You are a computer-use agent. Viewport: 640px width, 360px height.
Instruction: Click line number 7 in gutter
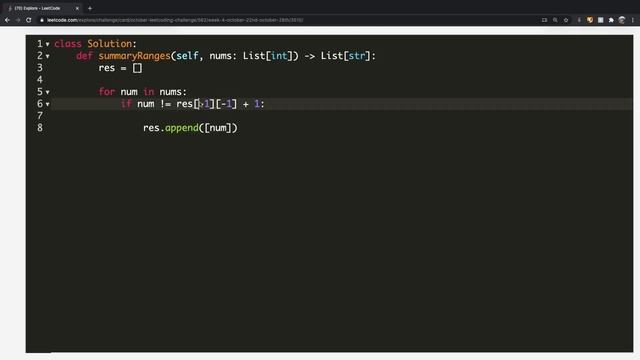[40, 116]
